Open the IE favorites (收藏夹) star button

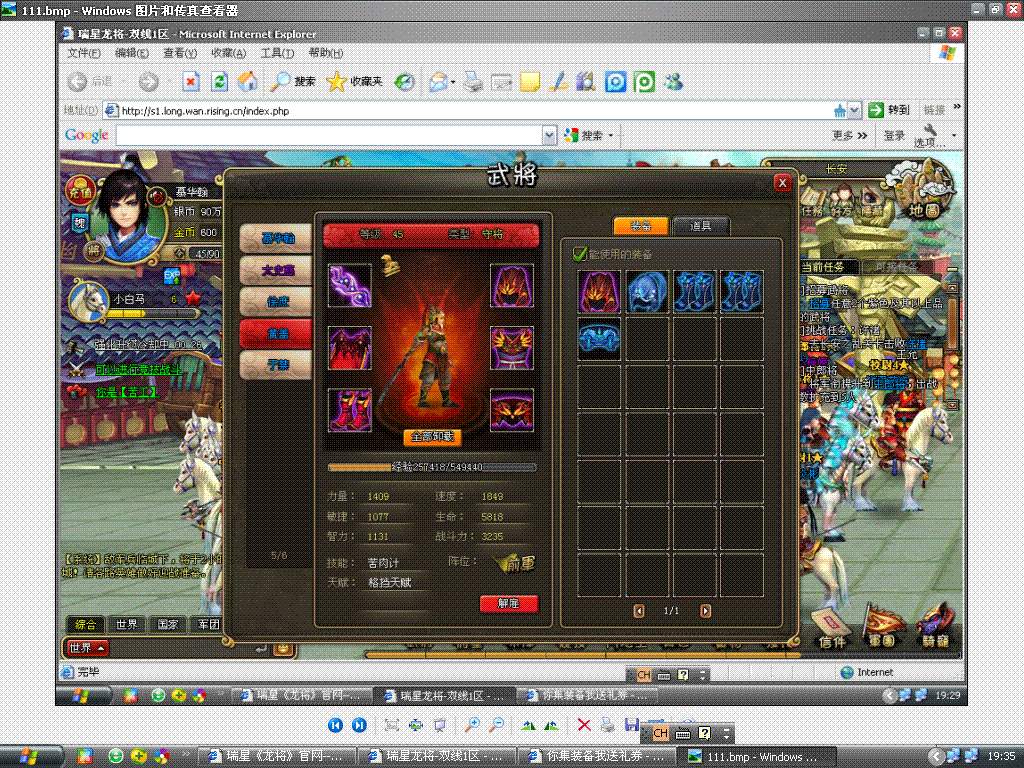tap(355, 82)
